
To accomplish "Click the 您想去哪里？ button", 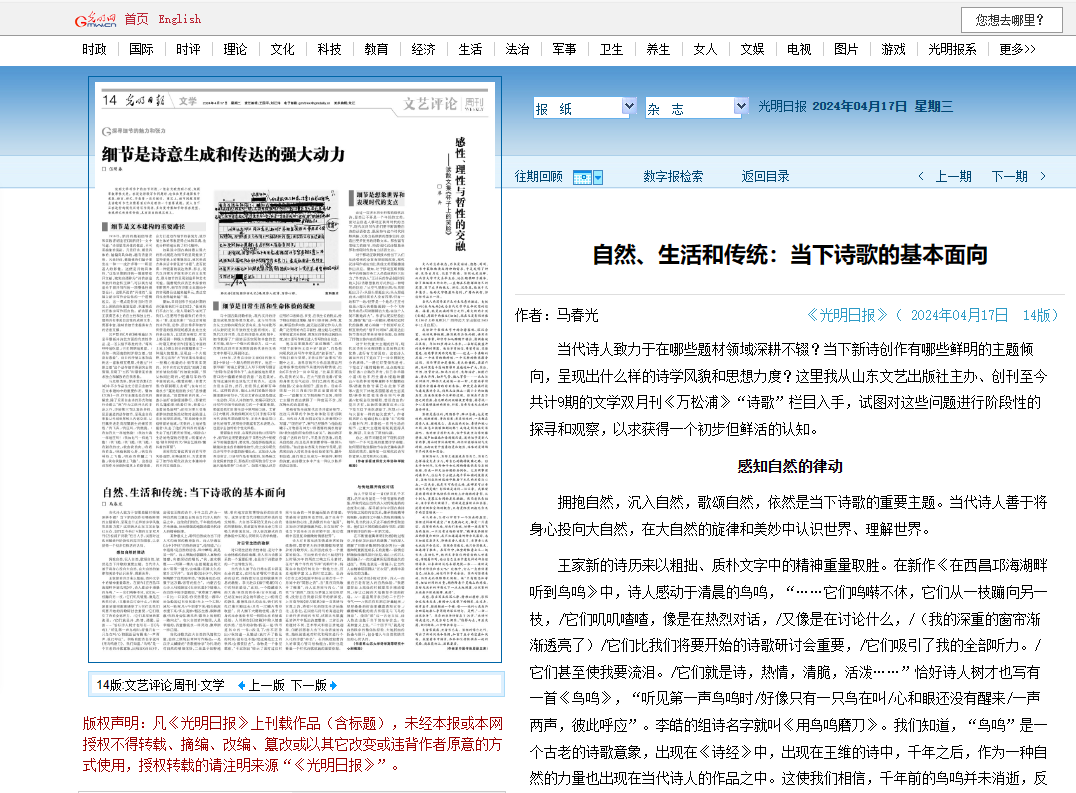I will (1011, 19).
